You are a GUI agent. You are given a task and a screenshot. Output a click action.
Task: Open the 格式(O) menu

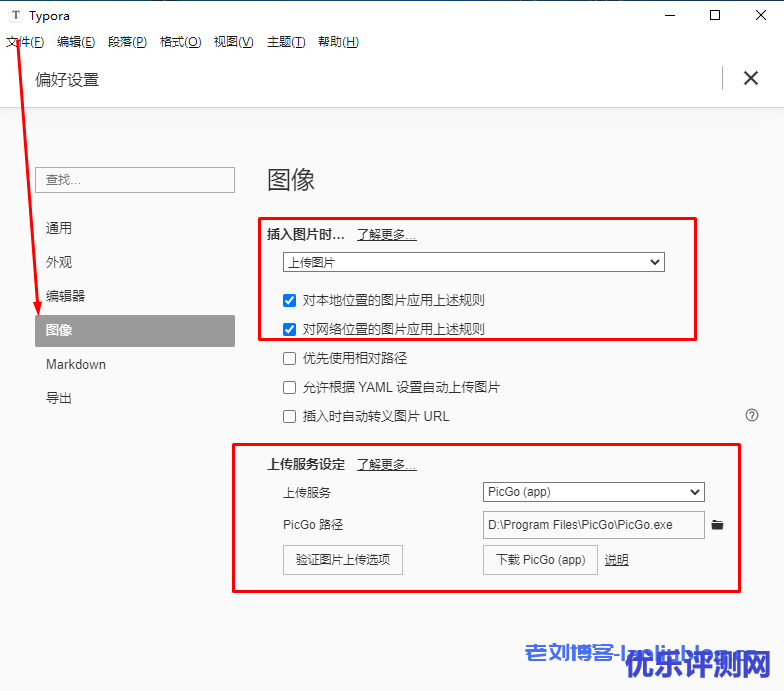[180, 42]
